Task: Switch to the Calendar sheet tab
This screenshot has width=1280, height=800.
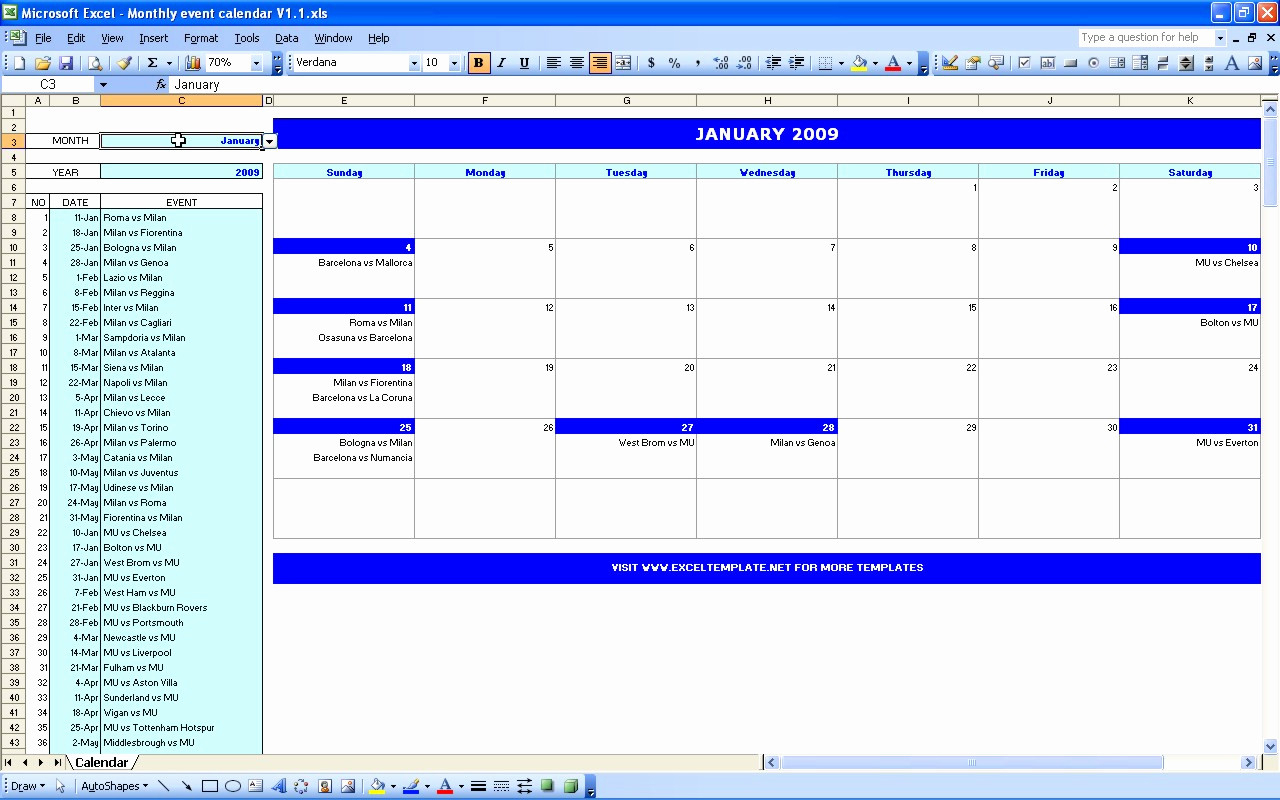Action: click(x=102, y=763)
